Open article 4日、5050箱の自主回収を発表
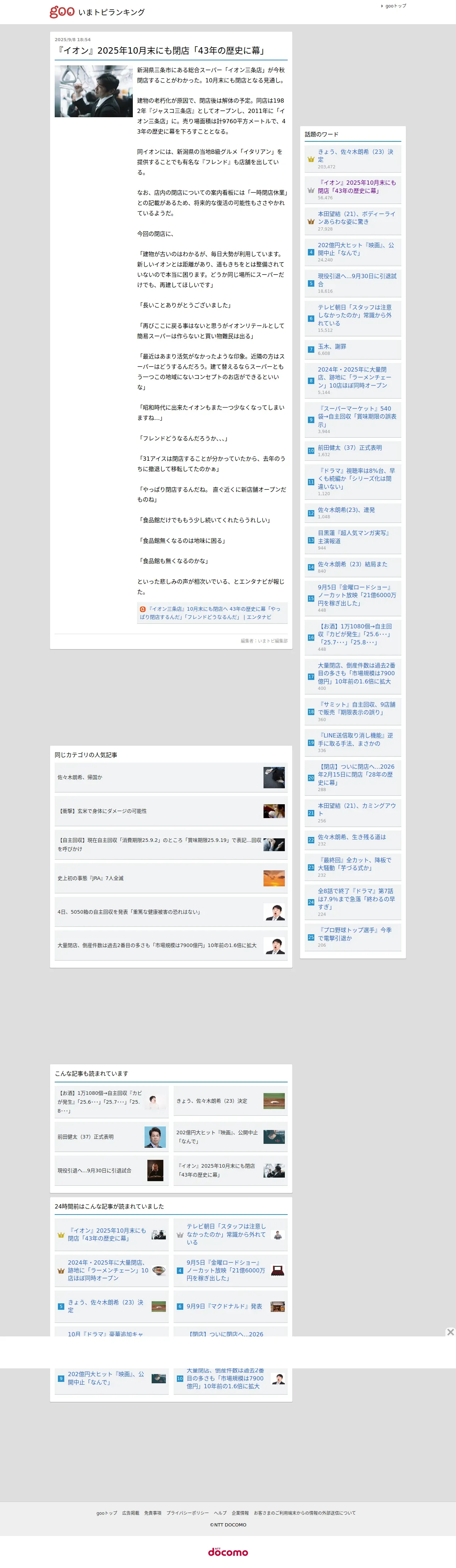 [171, 912]
